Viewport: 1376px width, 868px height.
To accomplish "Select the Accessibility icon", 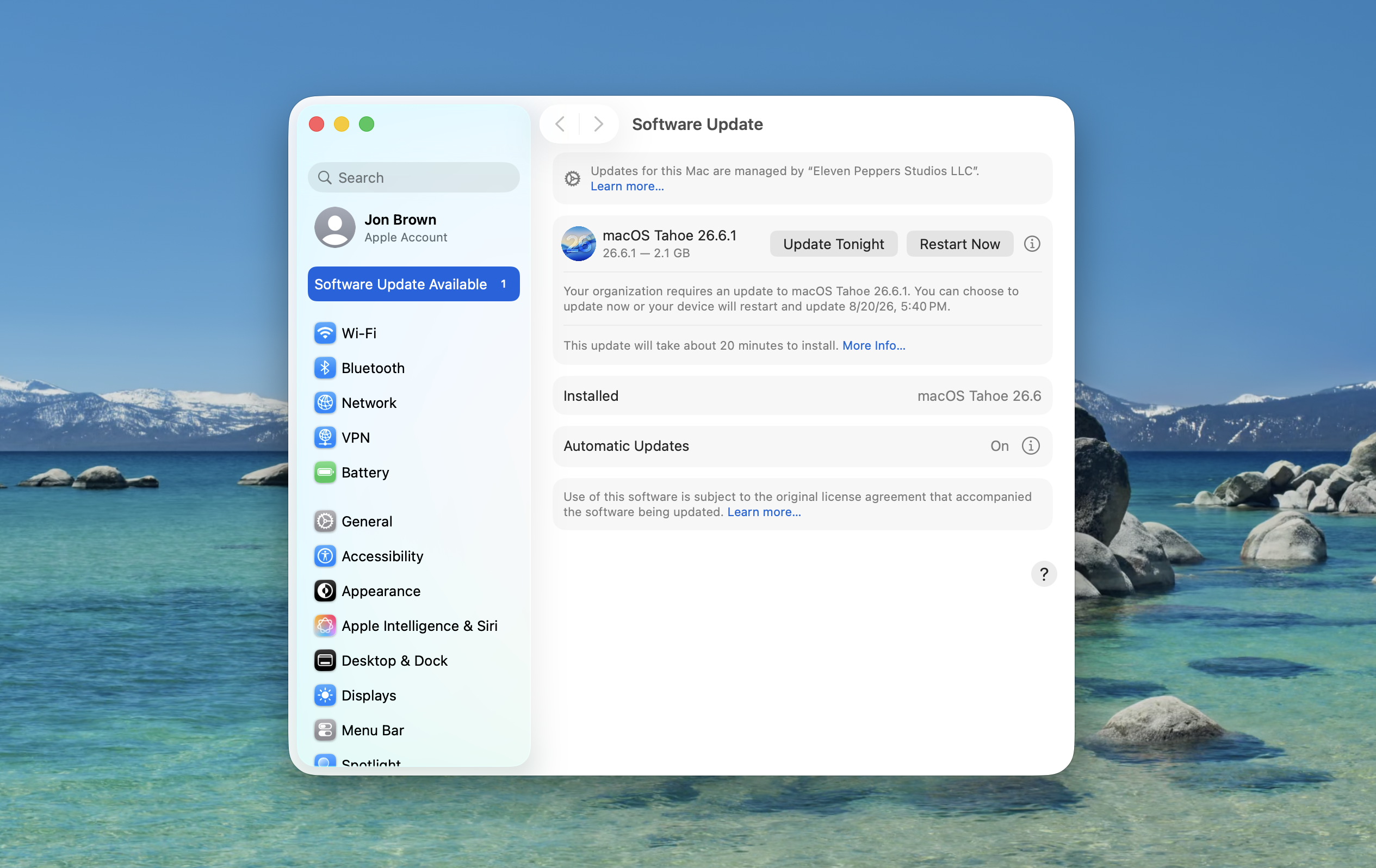I will point(325,556).
